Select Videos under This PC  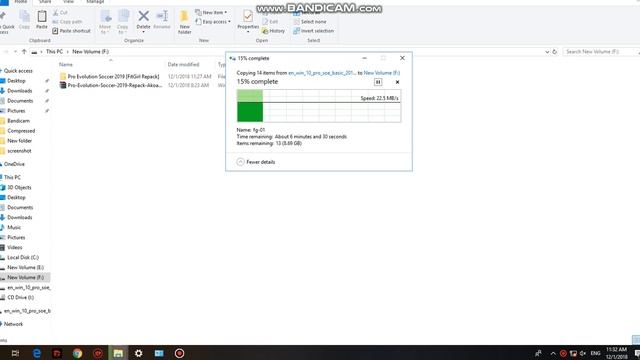click(15, 247)
